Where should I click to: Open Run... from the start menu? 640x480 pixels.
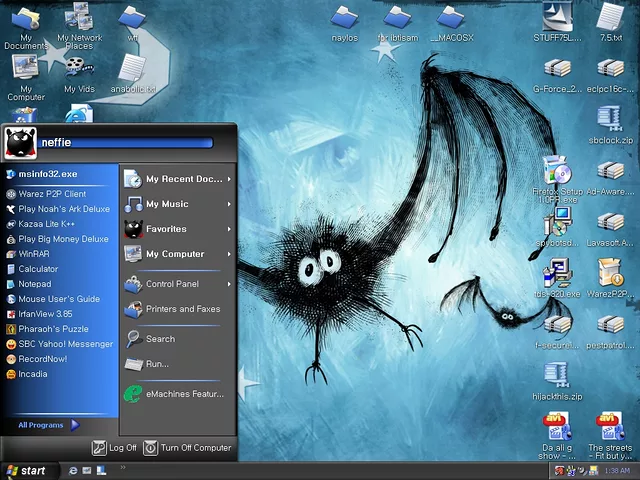(157, 364)
